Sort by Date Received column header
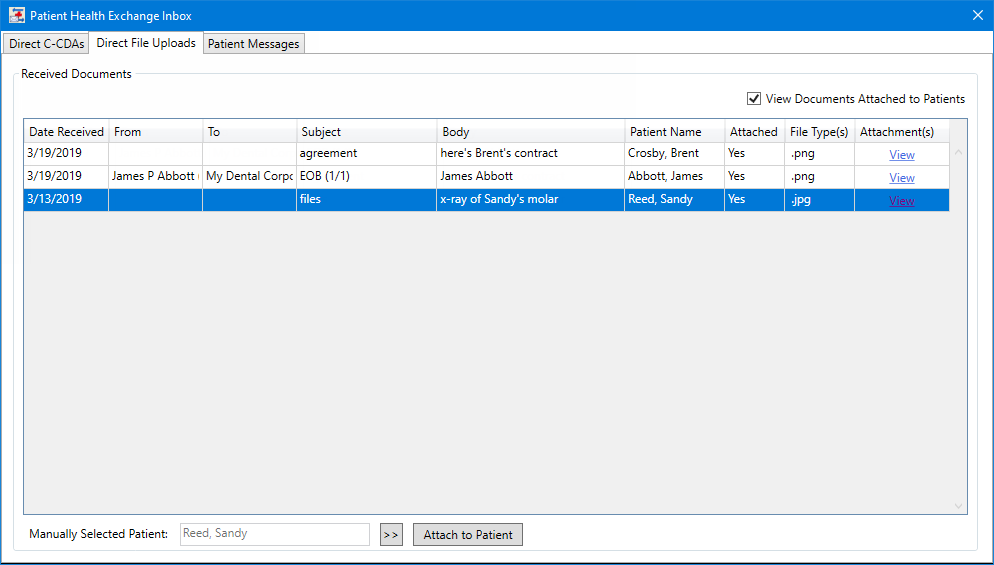The height and width of the screenshot is (565, 994). pyautogui.click(x=66, y=132)
